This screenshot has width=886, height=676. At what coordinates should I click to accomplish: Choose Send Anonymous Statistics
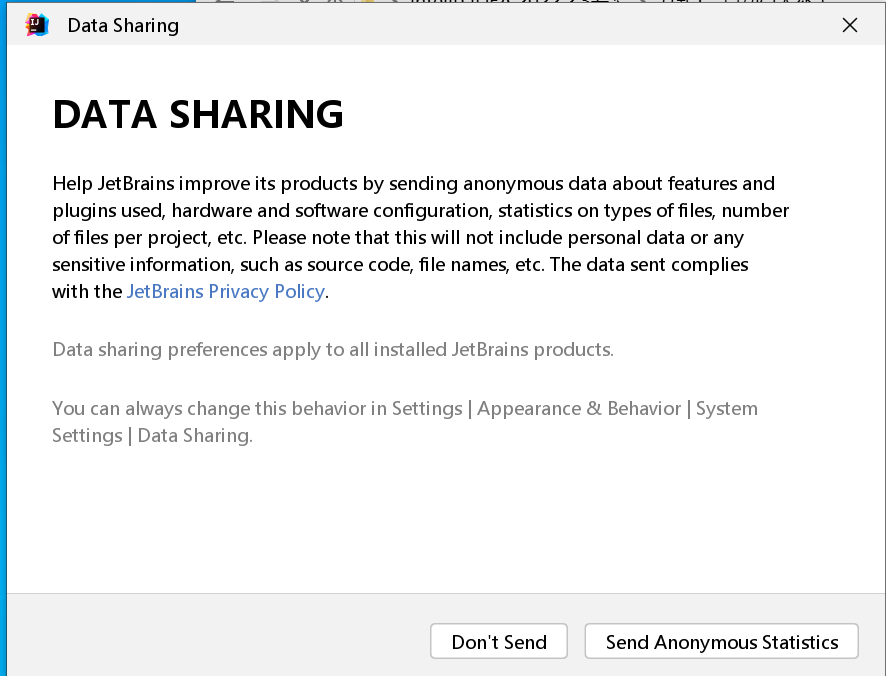721,642
